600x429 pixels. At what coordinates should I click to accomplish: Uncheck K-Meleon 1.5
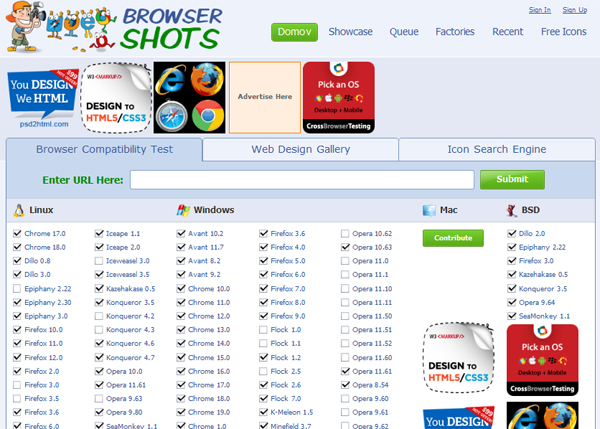[x=263, y=412]
